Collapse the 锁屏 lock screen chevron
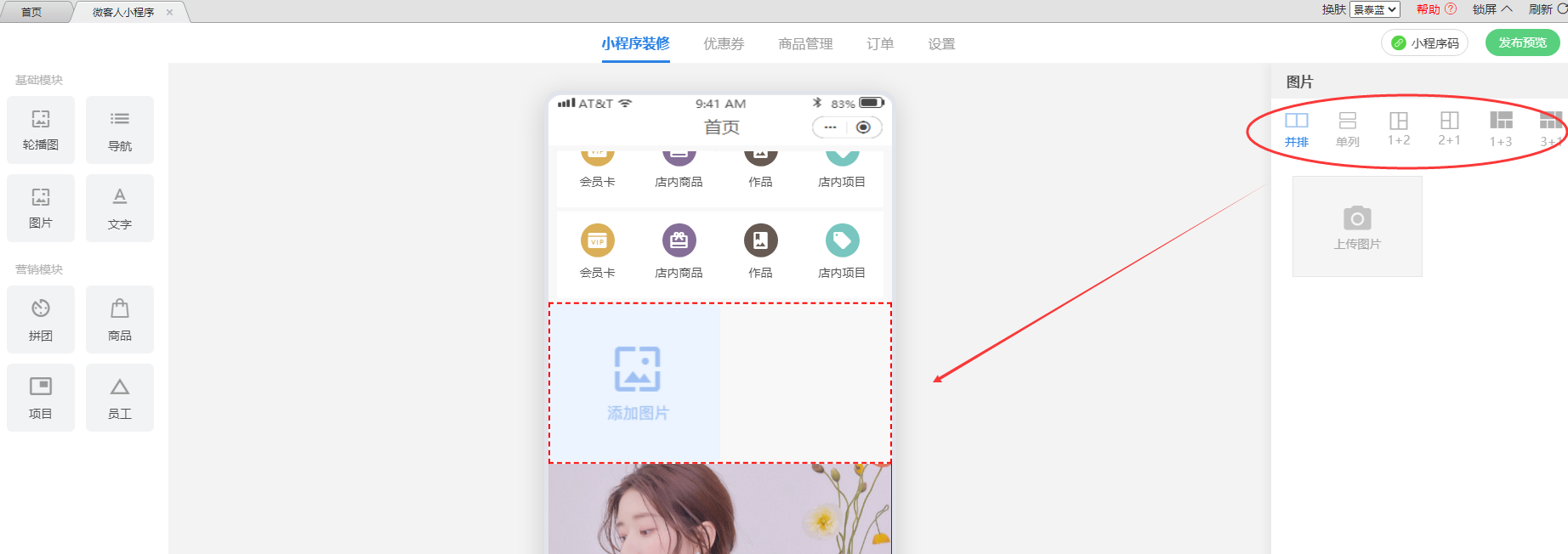The height and width of the screenshot is (554, 1568). tap(1507, 9)
